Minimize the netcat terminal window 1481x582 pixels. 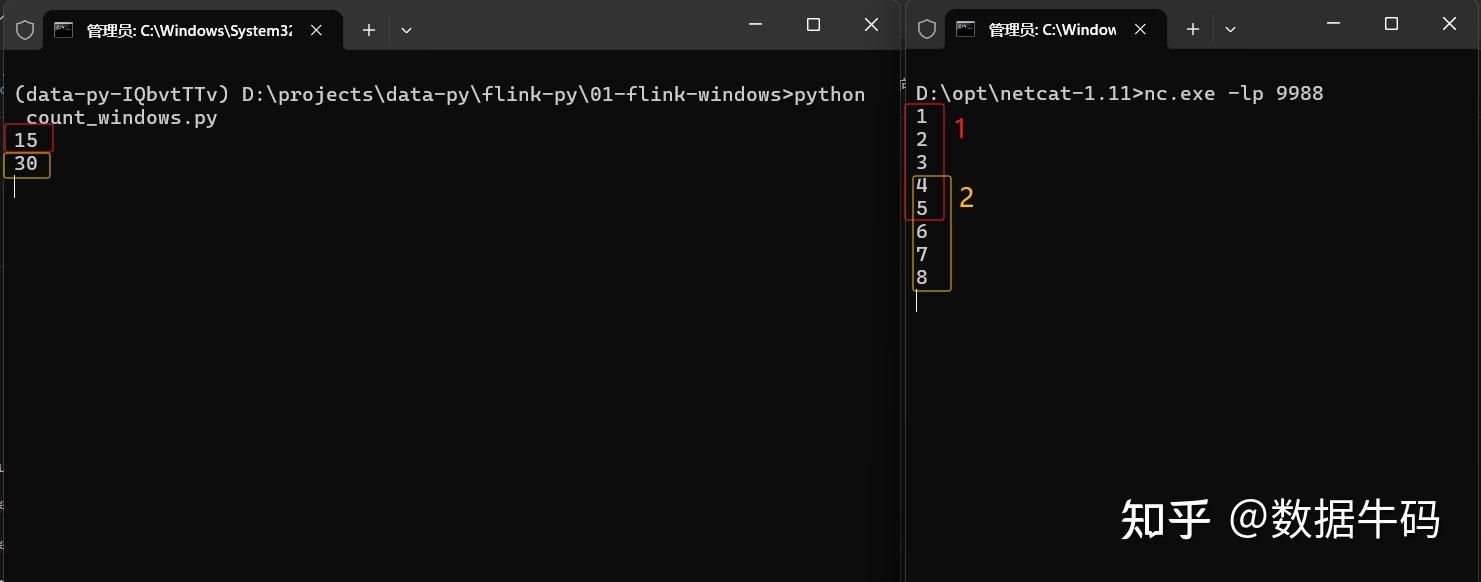coord(1334,24)
